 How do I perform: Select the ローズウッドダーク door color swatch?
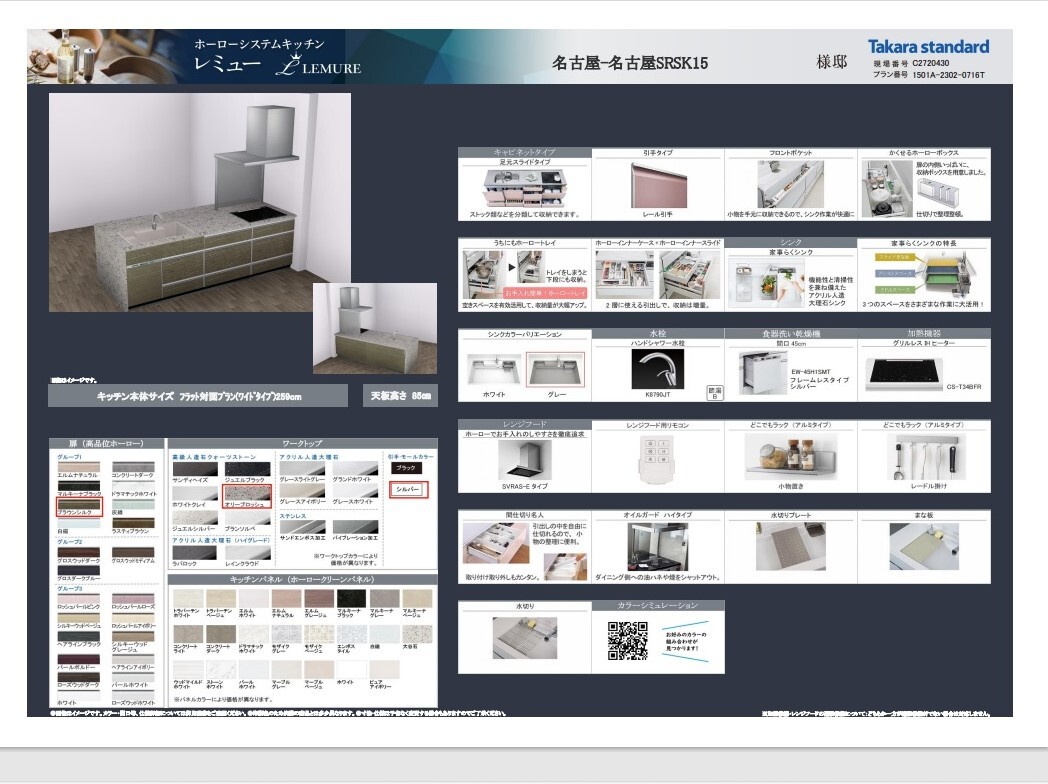(79, 676)
